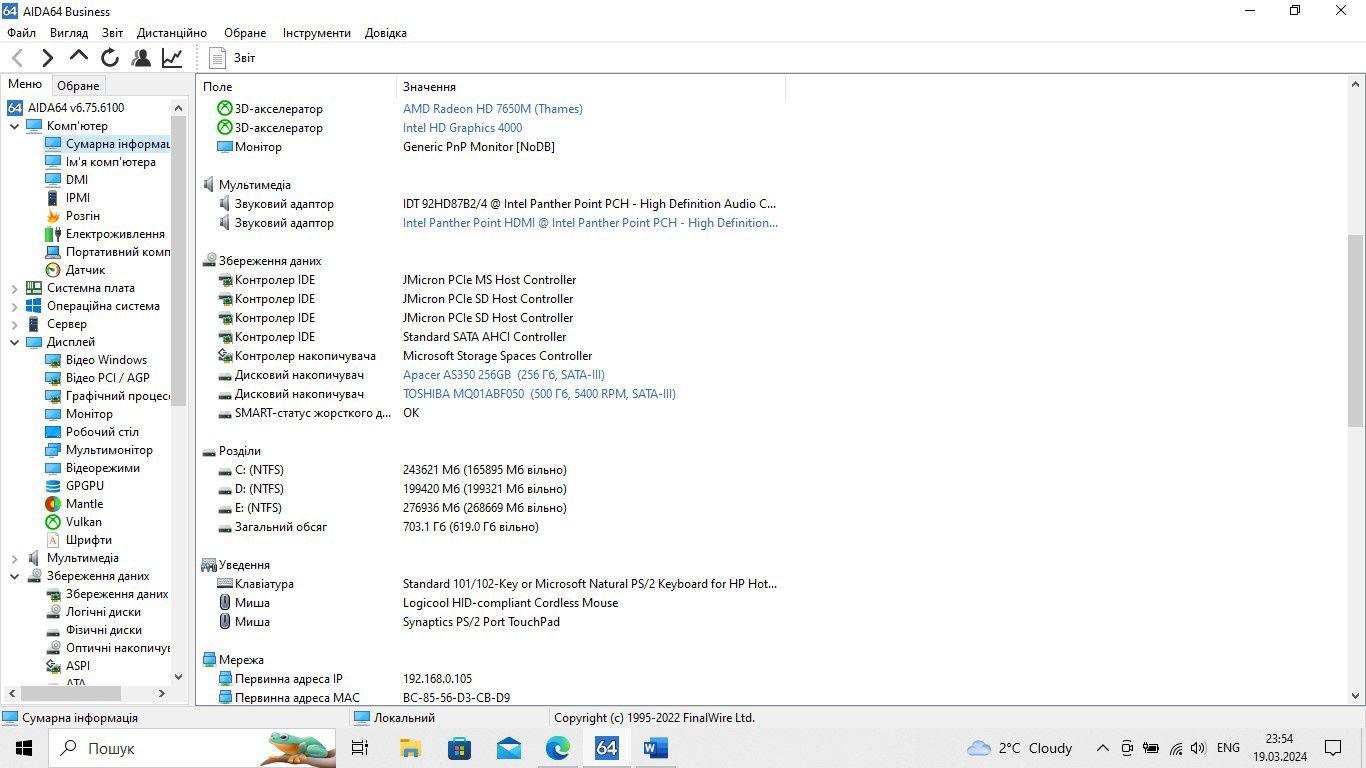Open the user management toolbar icon
This screenshot has height=768, width=1366.
pos(141,58)
